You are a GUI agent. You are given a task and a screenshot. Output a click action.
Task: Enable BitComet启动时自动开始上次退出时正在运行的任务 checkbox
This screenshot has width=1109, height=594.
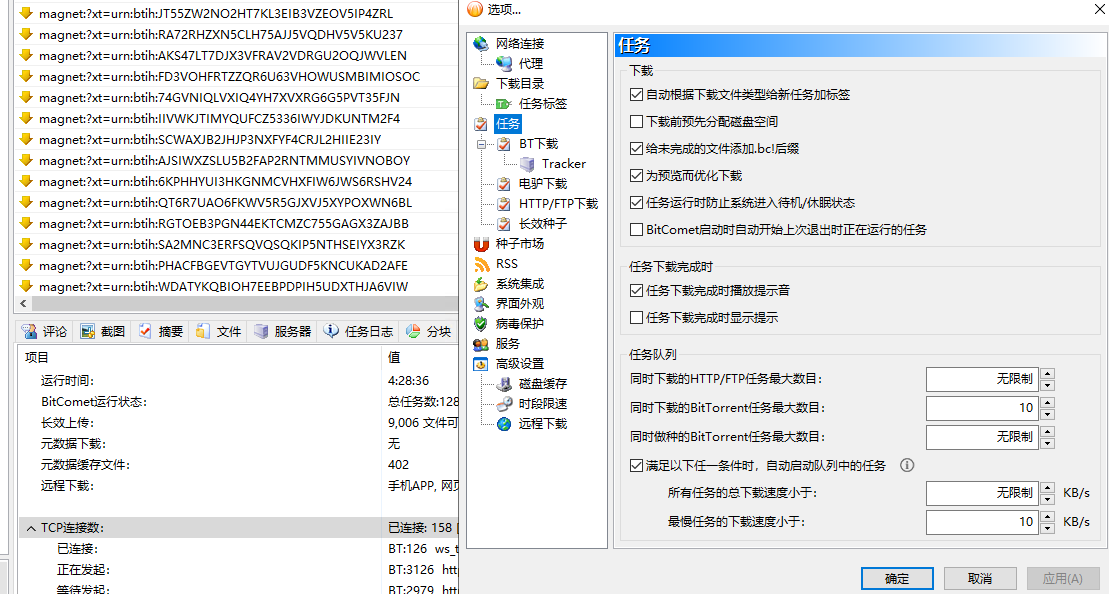point(636,230)
